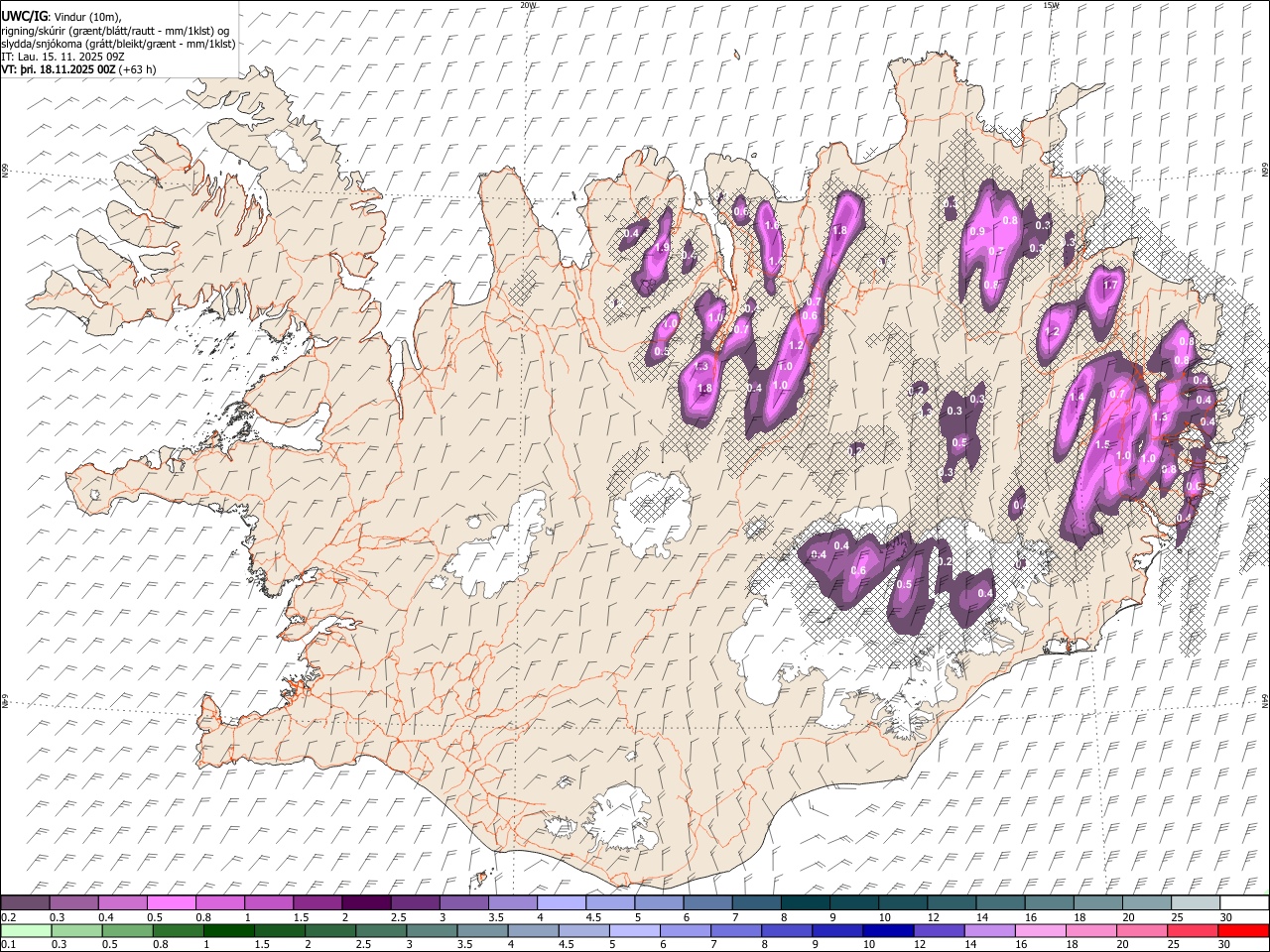The width and height of the screenshot is (1270, 952).
Task: Click the '15W' longitude label
Action: (x=1051, y=5)
